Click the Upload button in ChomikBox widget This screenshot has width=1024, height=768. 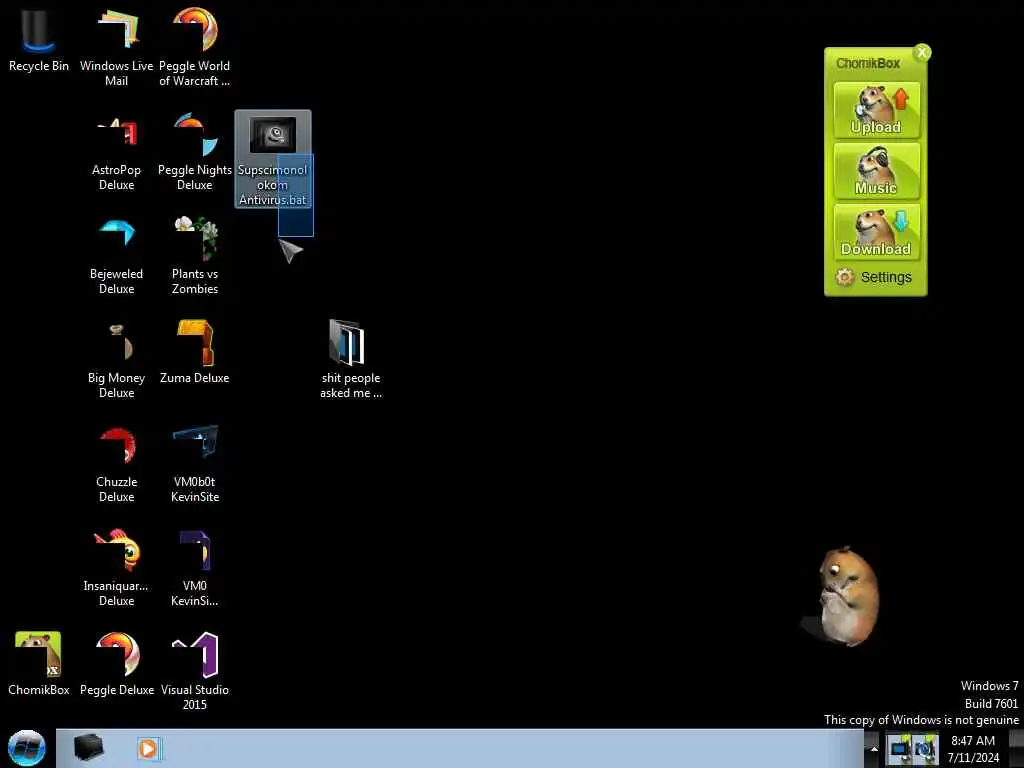[876, 110]
